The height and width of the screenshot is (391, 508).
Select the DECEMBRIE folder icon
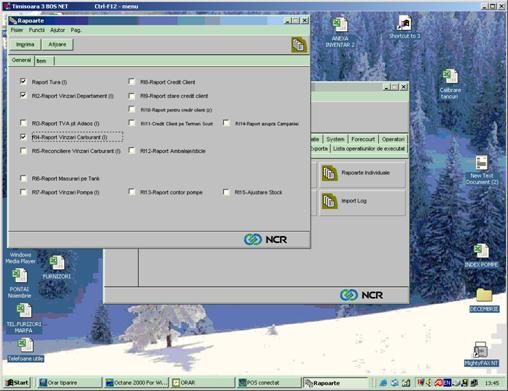[484, 296]
